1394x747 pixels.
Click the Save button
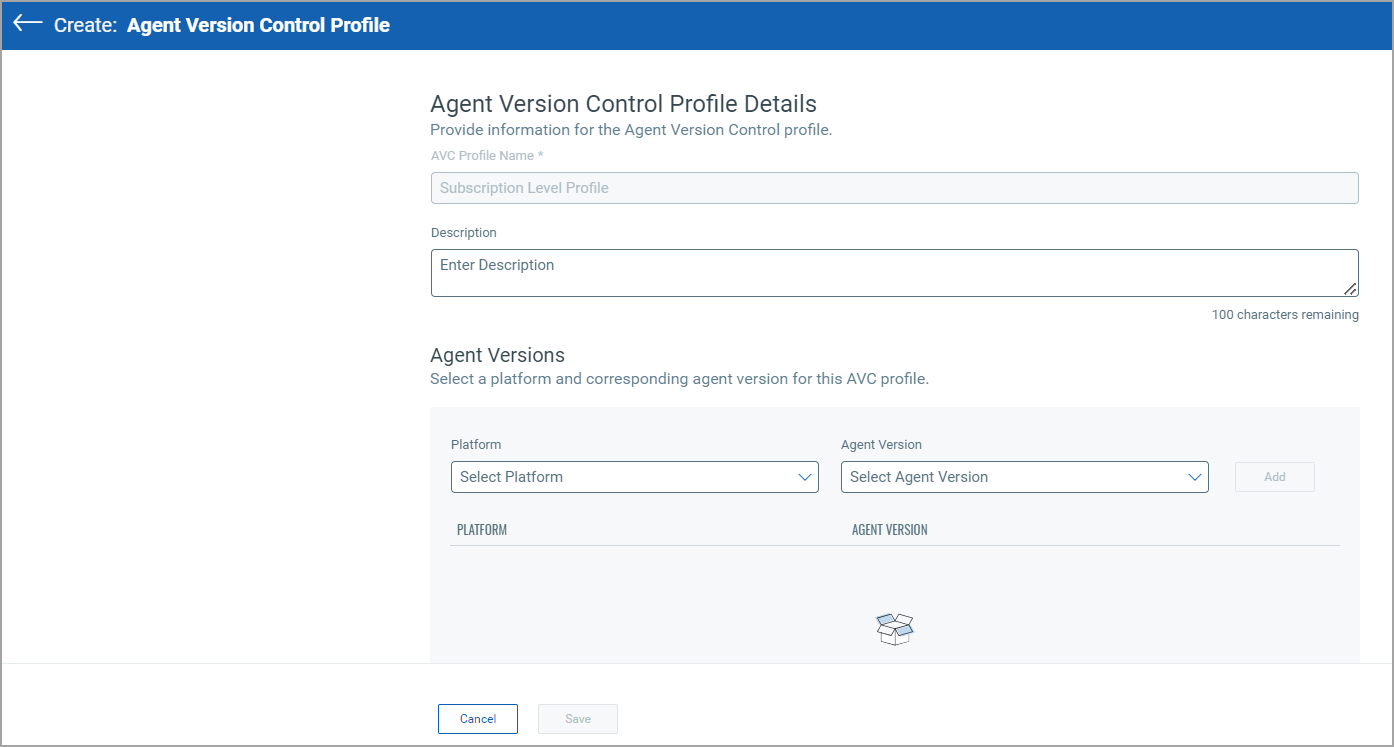(577, 718)
